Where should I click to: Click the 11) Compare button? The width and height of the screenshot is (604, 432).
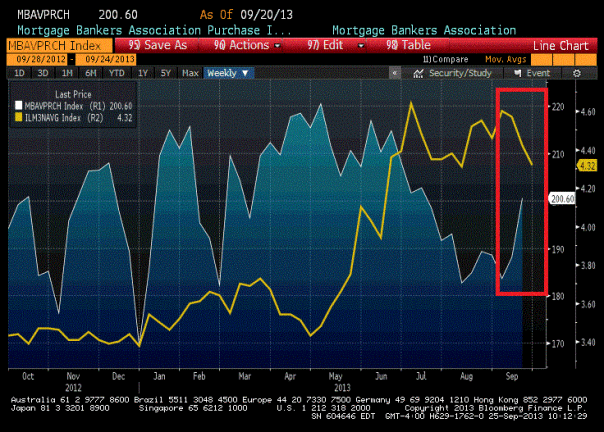[x=445, y=59]
